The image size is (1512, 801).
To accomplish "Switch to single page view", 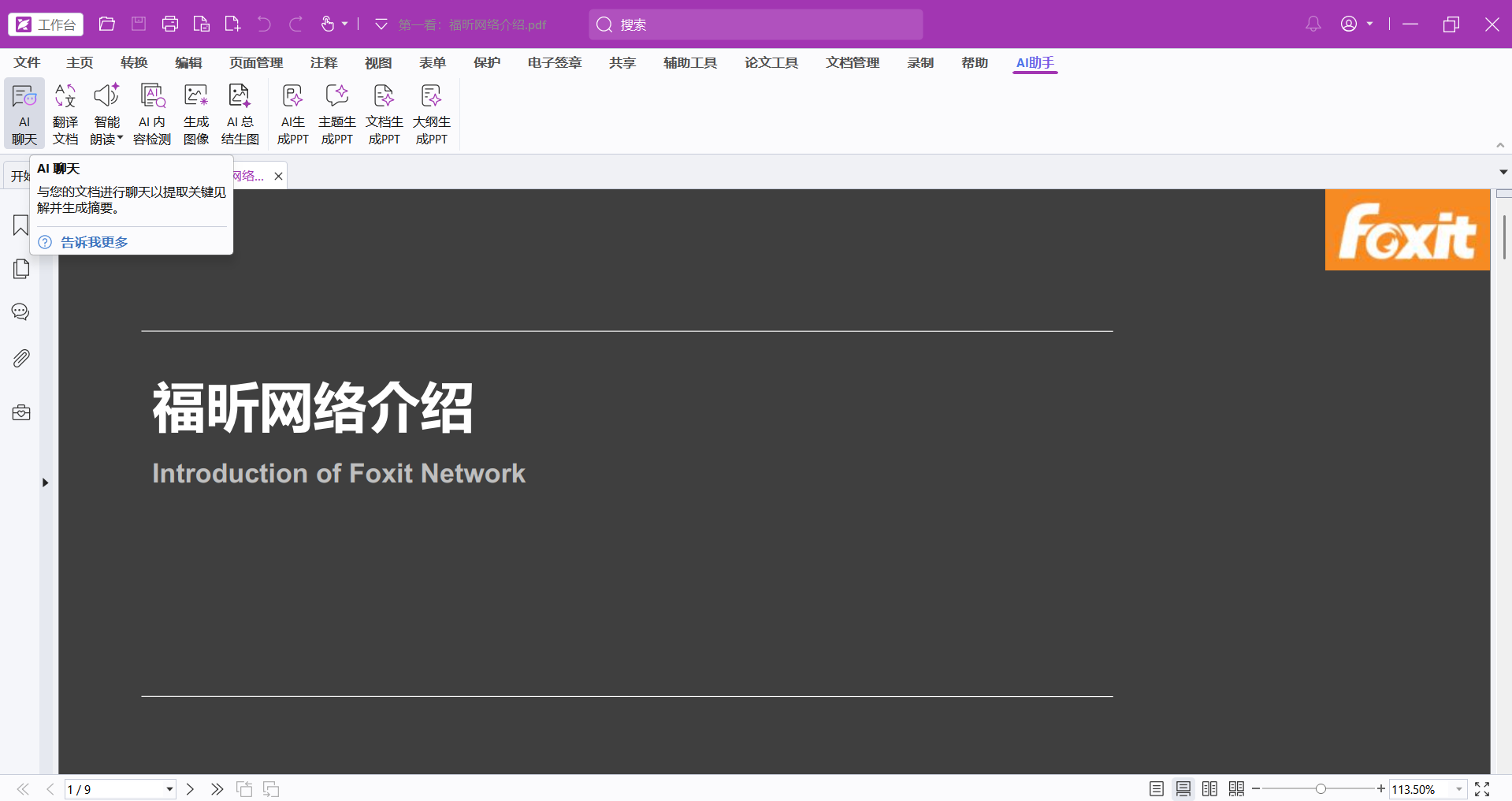I will pyautogui.click(x=1157, y=789).
